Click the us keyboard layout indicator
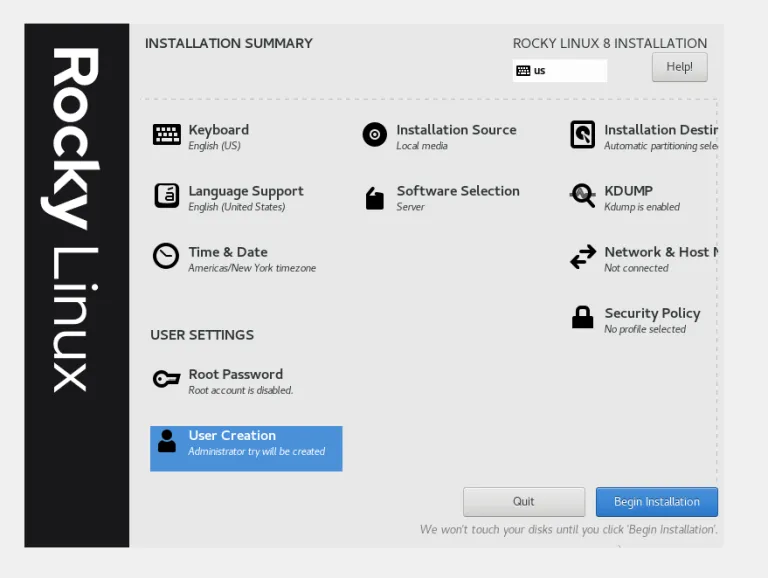The image size is (768, 578). tap(559, 71)
